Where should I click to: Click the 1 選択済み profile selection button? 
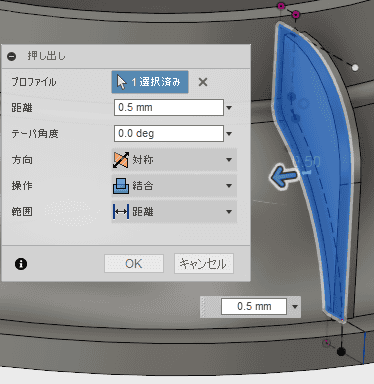click(150, 82)
